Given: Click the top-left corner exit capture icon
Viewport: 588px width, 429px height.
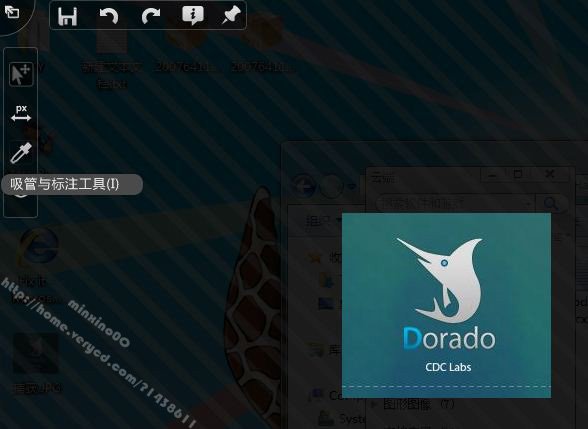Looking at the screenshot, I should (x=12, y=12).
